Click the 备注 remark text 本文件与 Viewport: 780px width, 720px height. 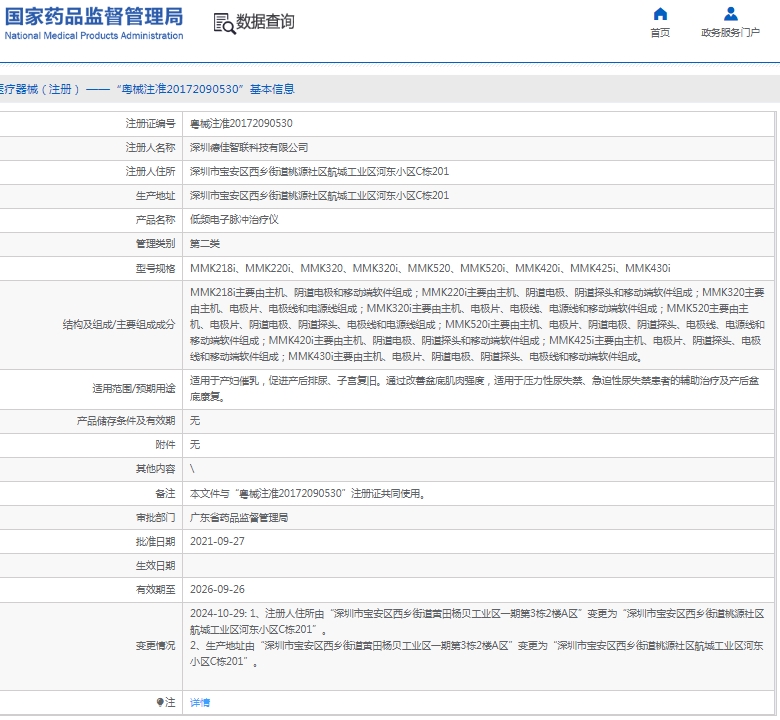point(307,494)
